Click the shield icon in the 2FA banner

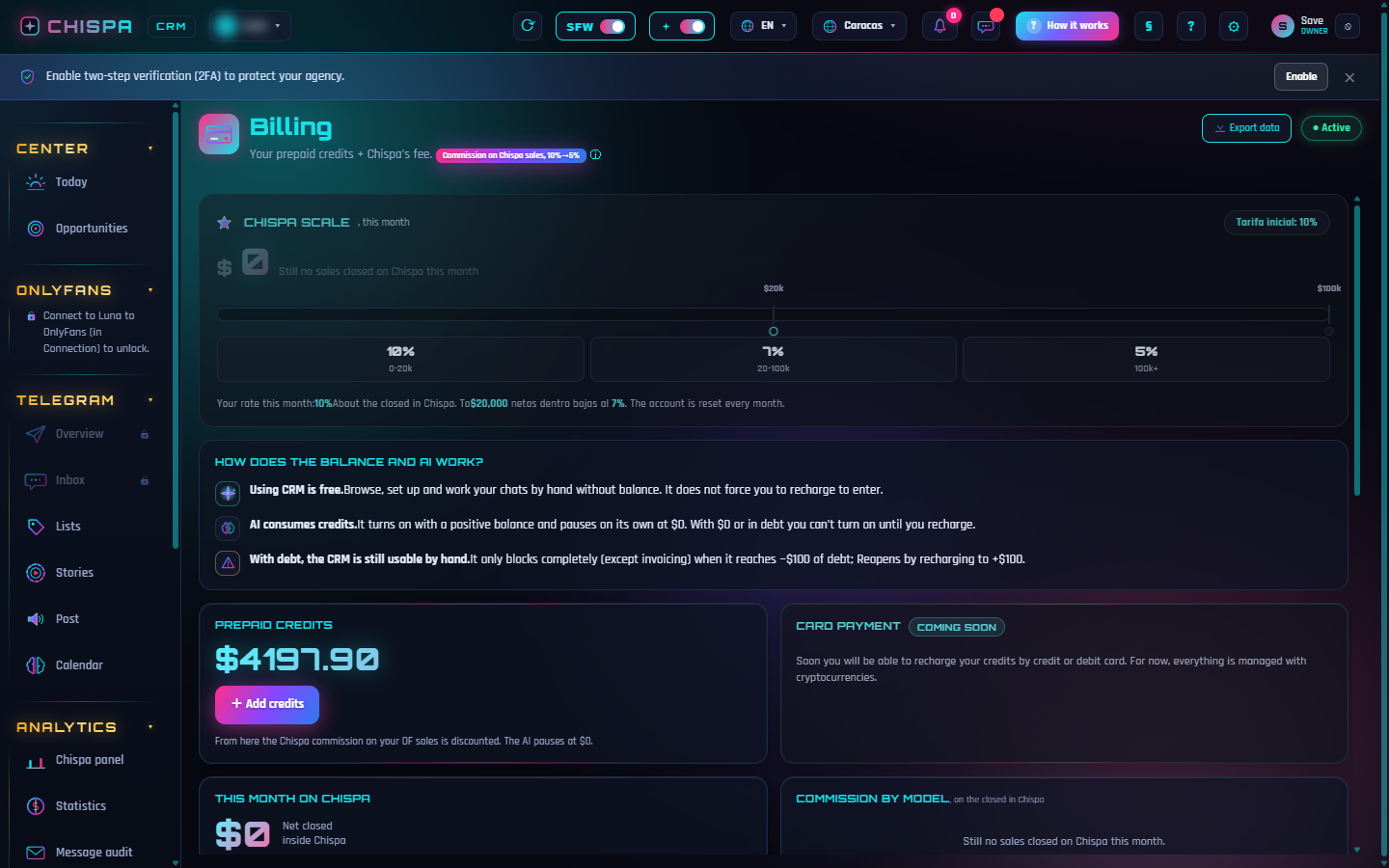click(27, 76)
